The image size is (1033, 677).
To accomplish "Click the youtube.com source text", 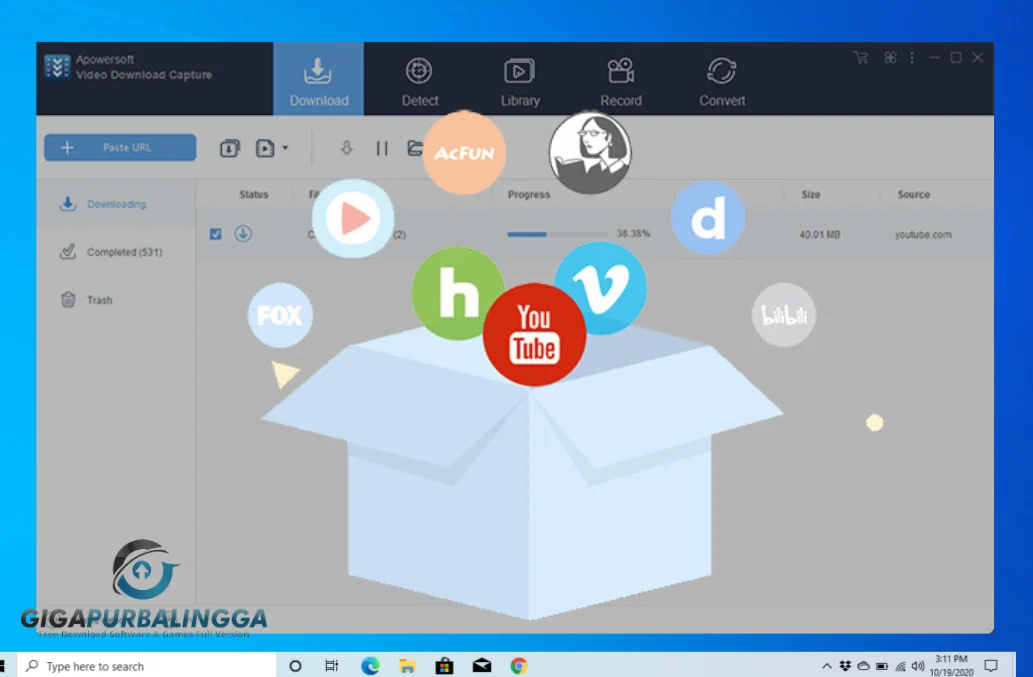I will click(923, 234).
